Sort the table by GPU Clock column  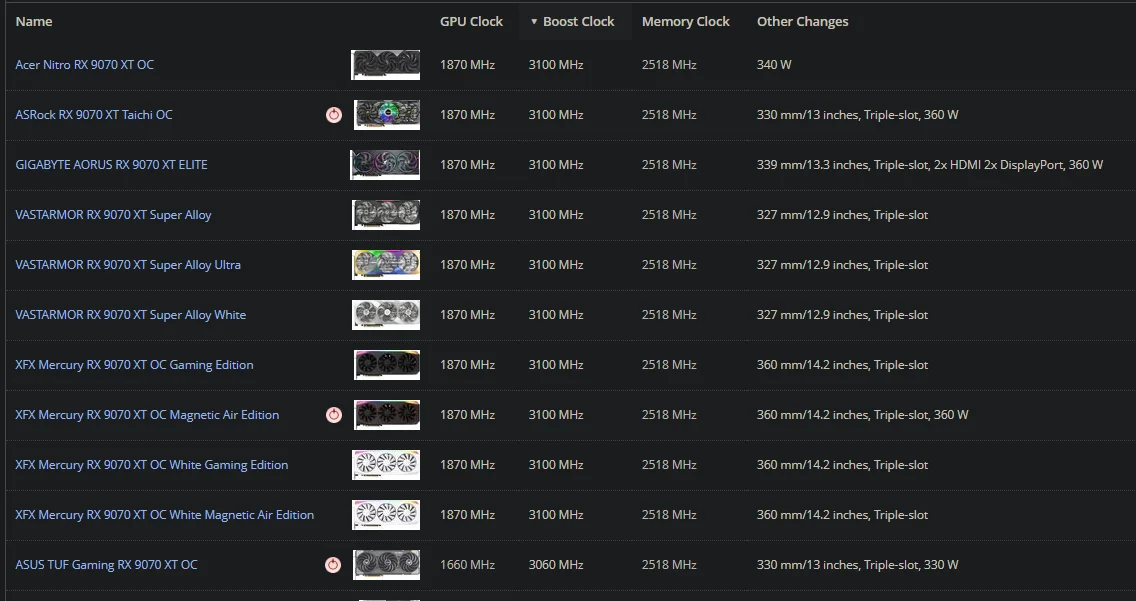tap(471, 21)
